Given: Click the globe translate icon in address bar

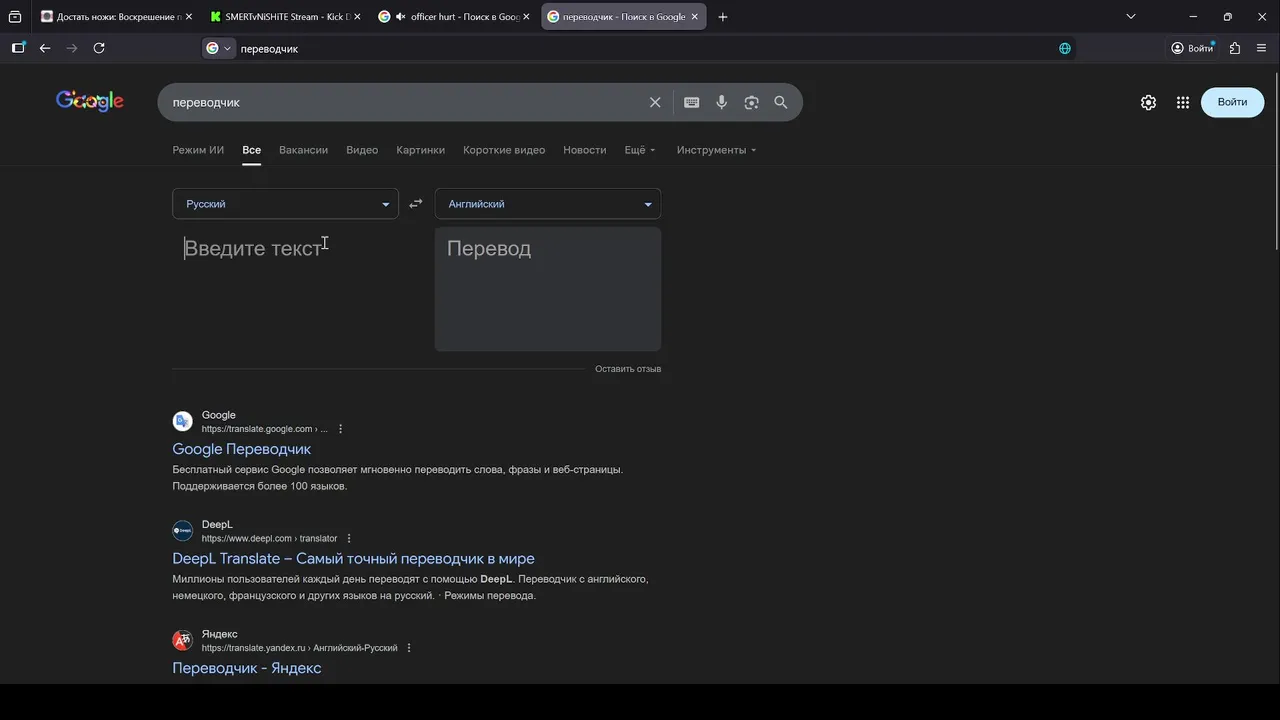Looking at the screenshot, I should (1065, 48).
